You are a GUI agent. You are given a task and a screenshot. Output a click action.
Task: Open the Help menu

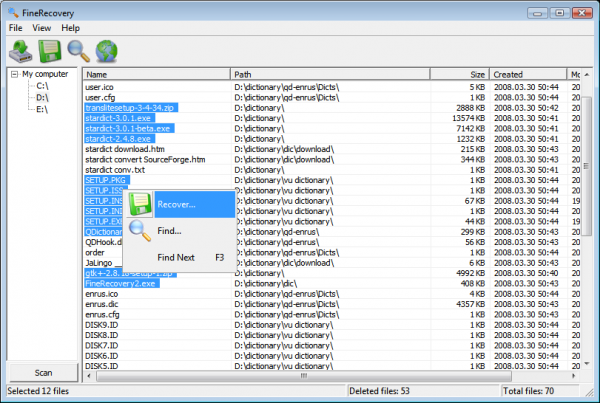[x=70, y=28]
